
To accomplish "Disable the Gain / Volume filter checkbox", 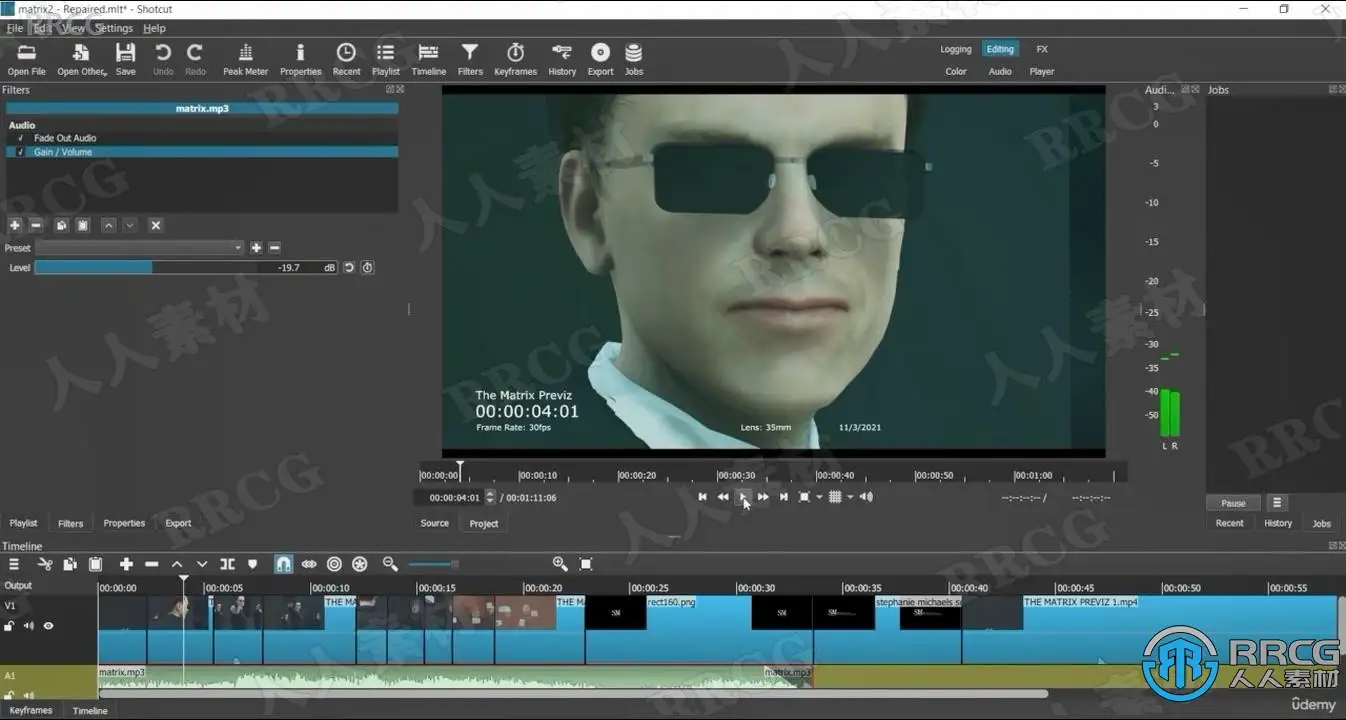I will pos(20,152).
